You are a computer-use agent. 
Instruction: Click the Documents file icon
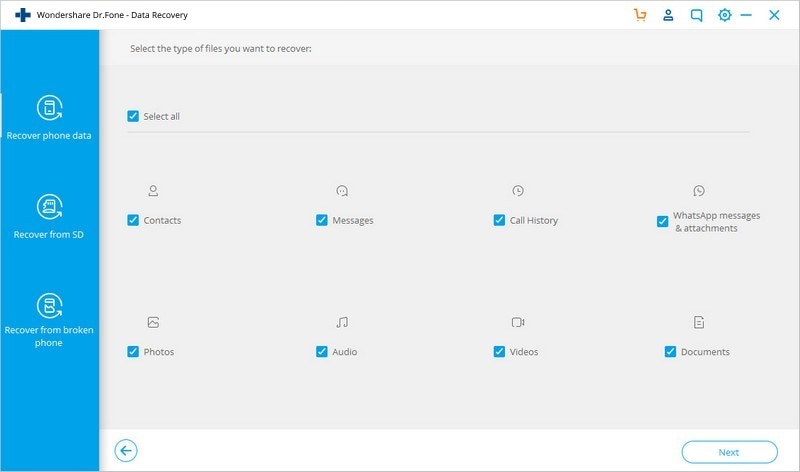coord(699,322)
